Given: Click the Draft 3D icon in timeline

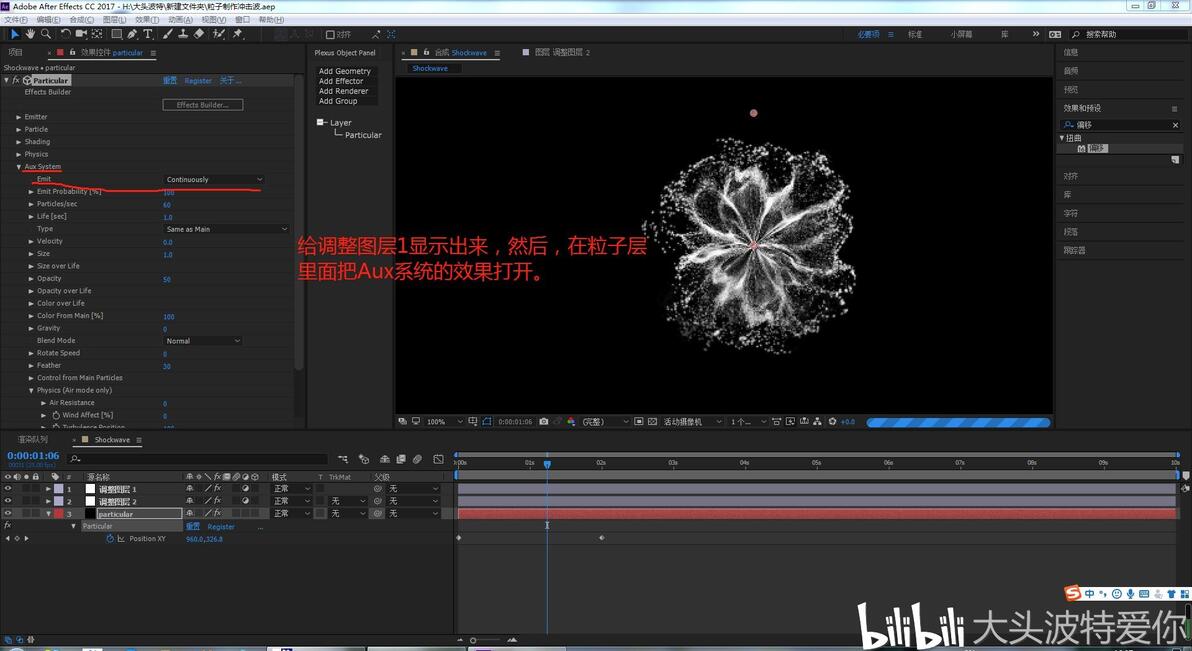Looking at the screenshot, I should 364,459.
